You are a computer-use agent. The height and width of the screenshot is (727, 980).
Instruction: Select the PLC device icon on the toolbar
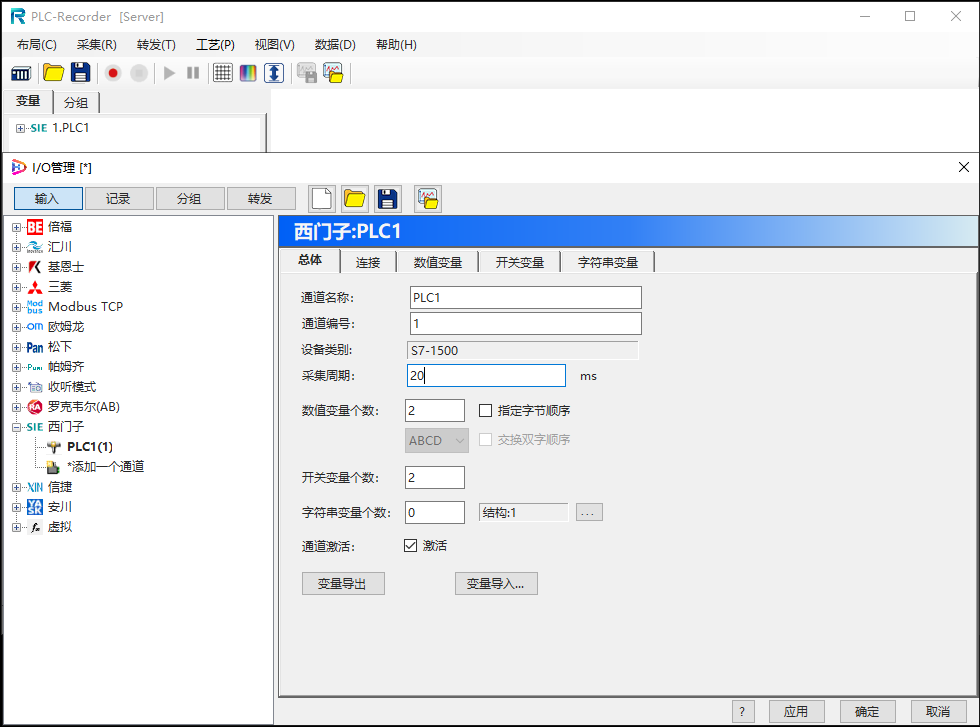pyautogui.click(x=21, y=72)
